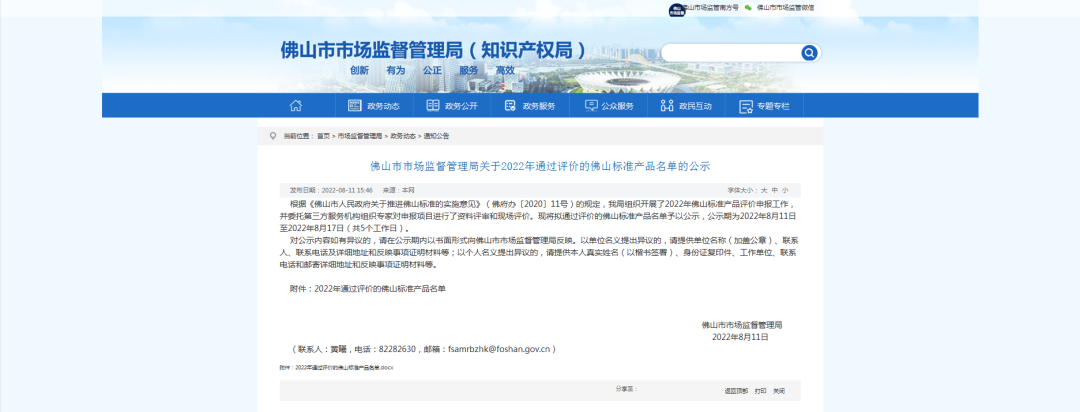Open the home icon in navigation bar
Viewport: 1080px width, 412px height.
[295, 105]
